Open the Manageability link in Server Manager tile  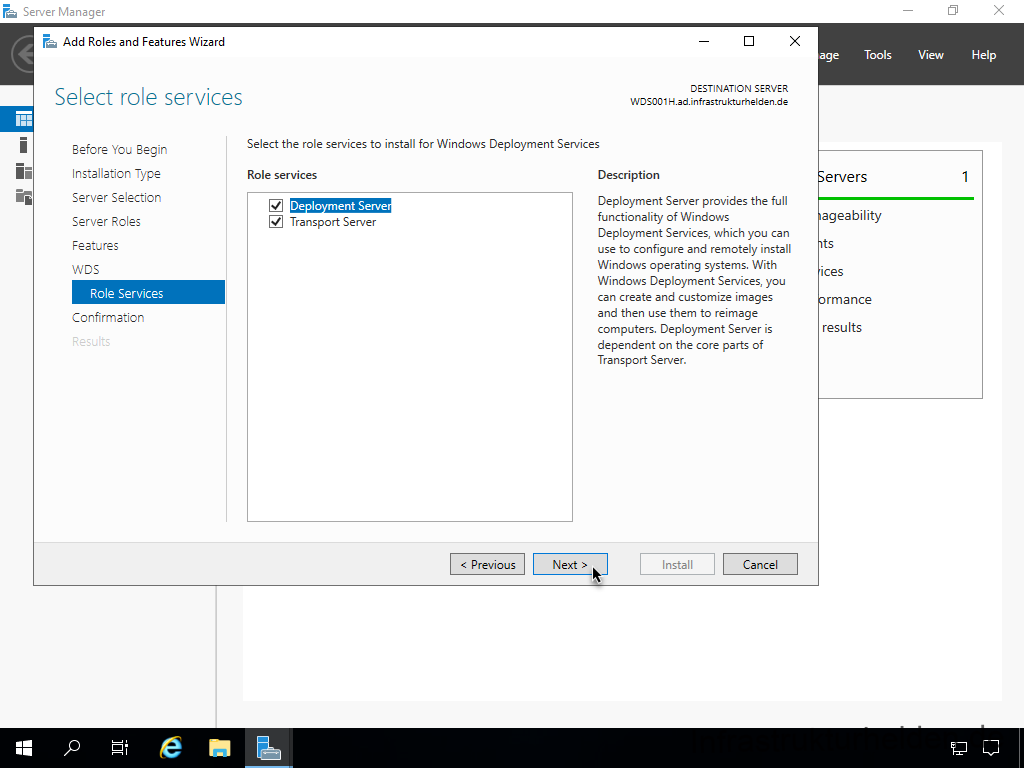pyautogui.click(x=850, y=216)
